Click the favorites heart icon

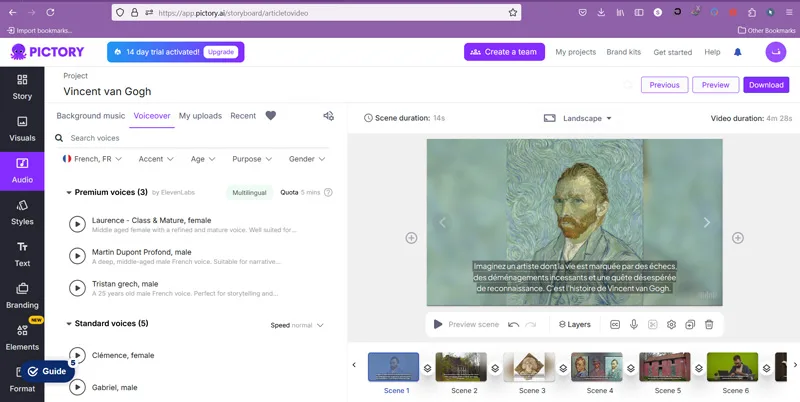tap(270, 116)
